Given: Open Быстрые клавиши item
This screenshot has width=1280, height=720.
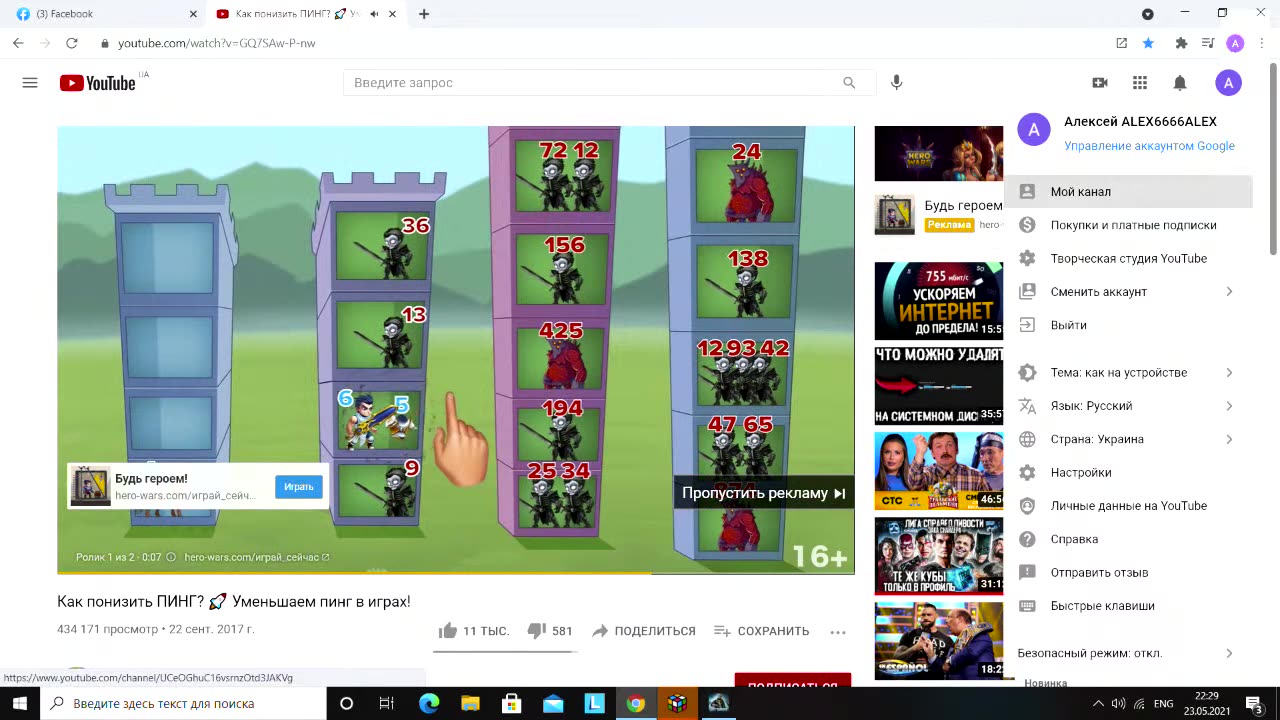Looking at the screenshot, I should [1128, 606].
